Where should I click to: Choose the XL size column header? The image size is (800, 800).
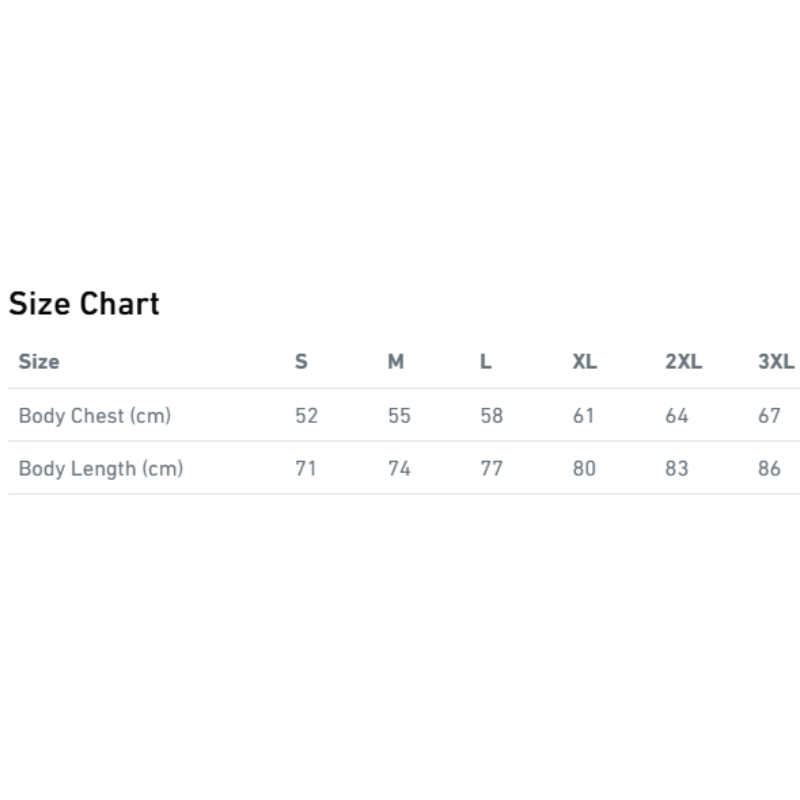coord(584,361)
